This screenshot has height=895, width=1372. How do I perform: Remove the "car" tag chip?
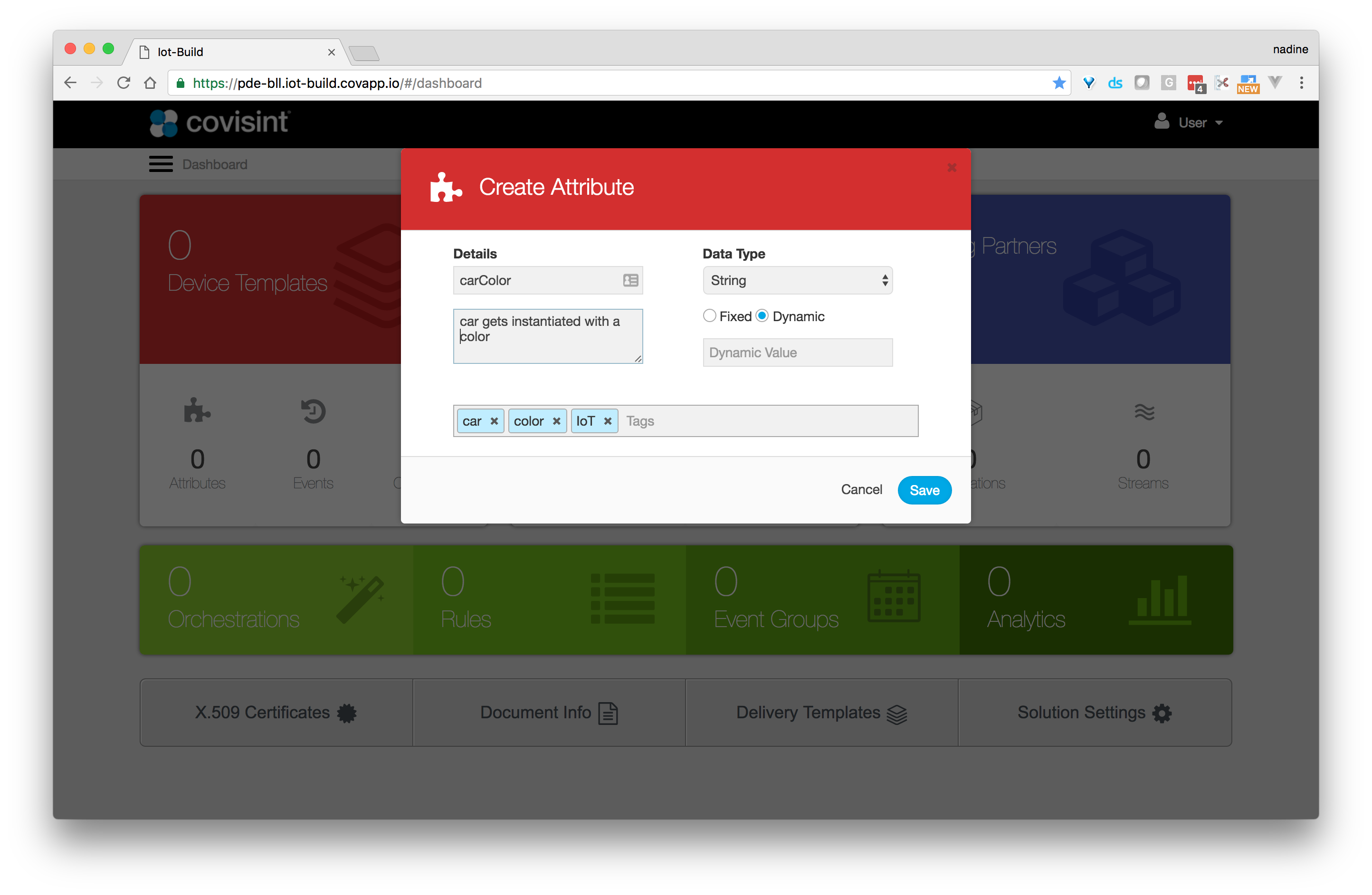tap(494, 421)
